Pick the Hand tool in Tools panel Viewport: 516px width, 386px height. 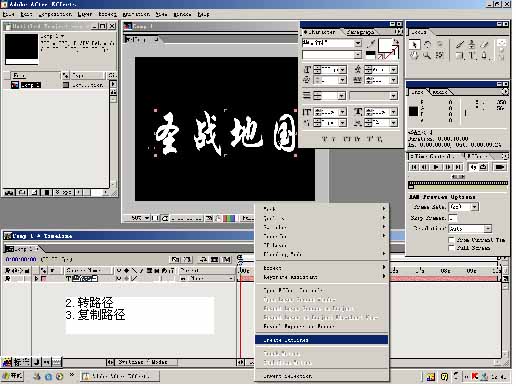414,55
